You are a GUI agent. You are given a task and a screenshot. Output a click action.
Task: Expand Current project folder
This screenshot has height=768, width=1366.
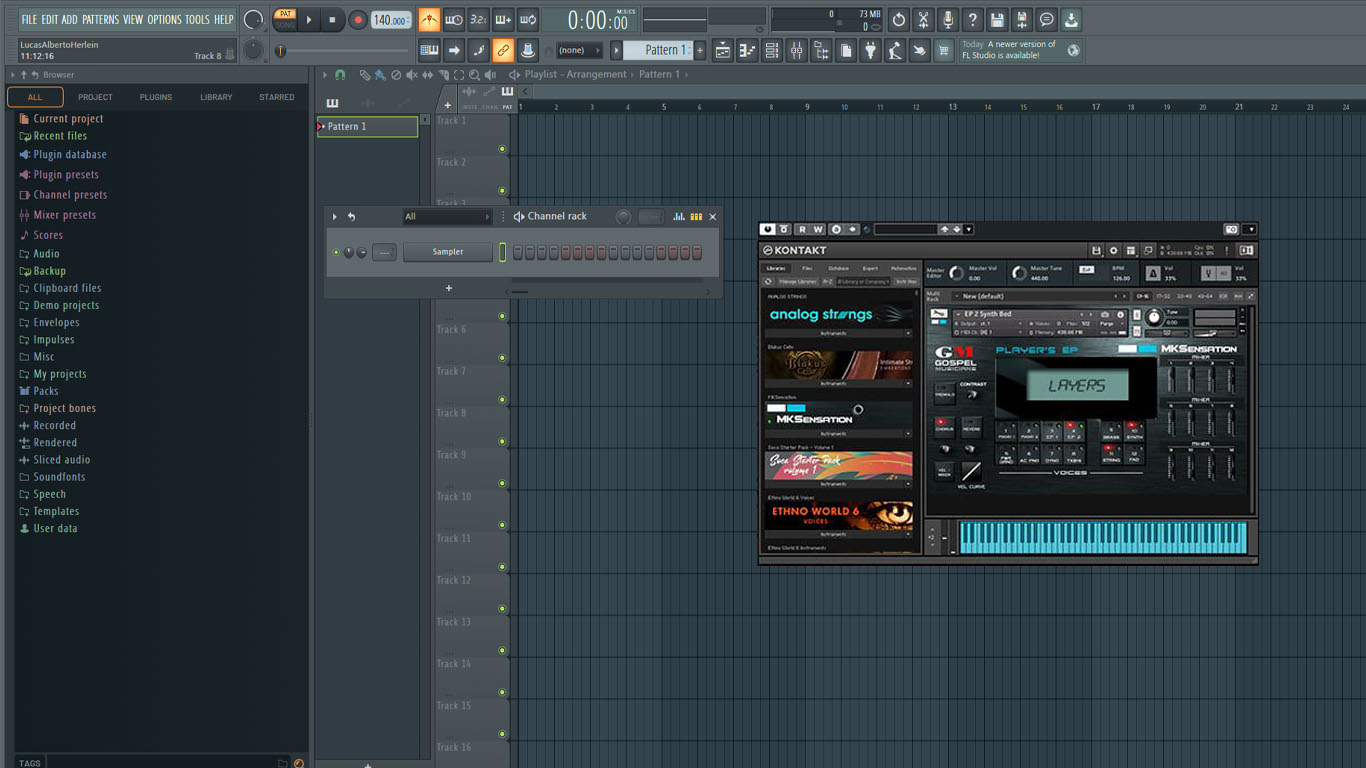tap(68, 118)
